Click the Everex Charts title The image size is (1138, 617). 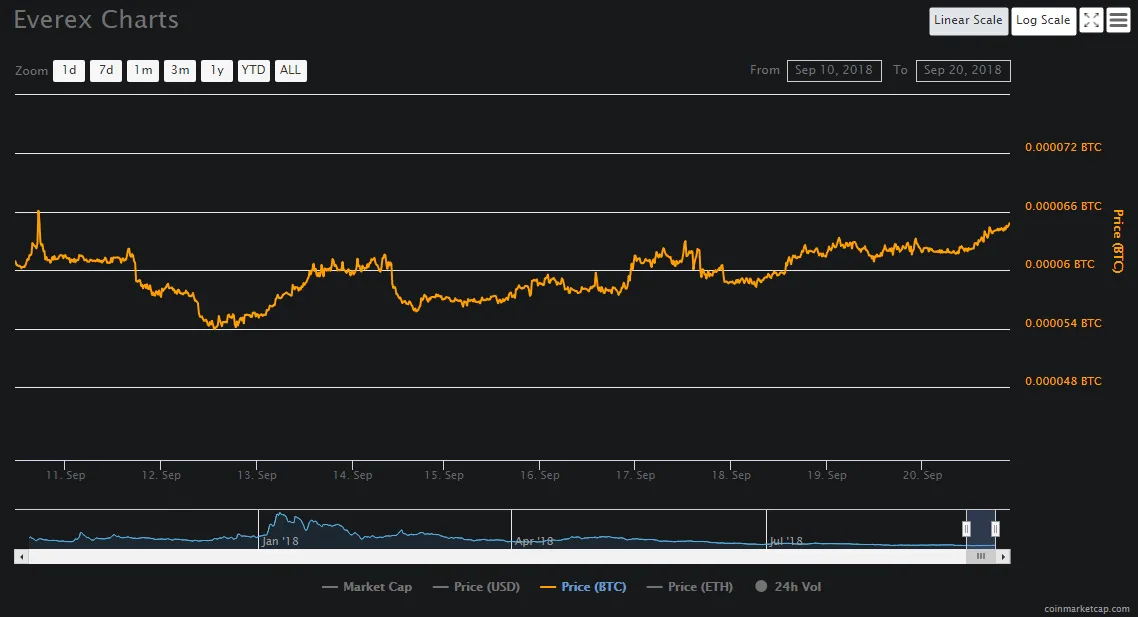click(96, 20)
